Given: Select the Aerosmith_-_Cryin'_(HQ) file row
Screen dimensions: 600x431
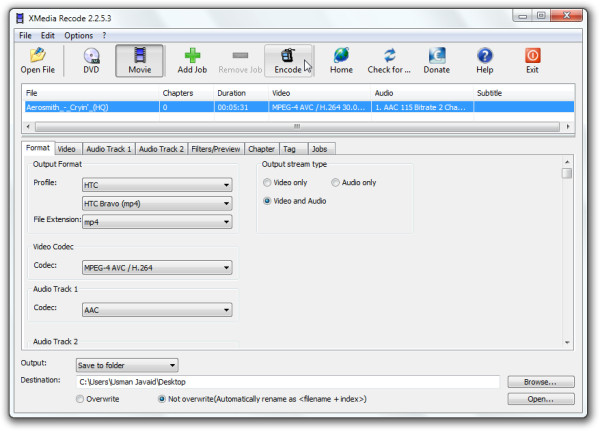Looking at the screenshot, I should [299, 107].
